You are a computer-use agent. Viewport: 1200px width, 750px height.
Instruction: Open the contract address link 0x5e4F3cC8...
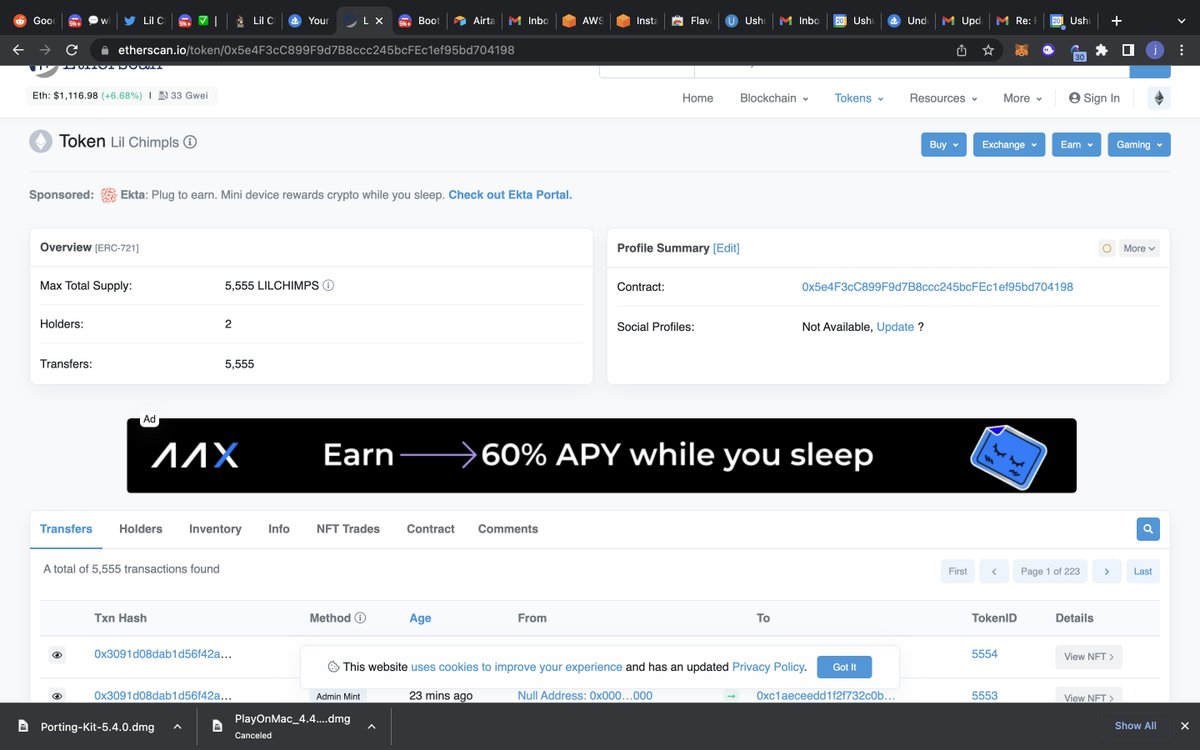pos(937,287)
